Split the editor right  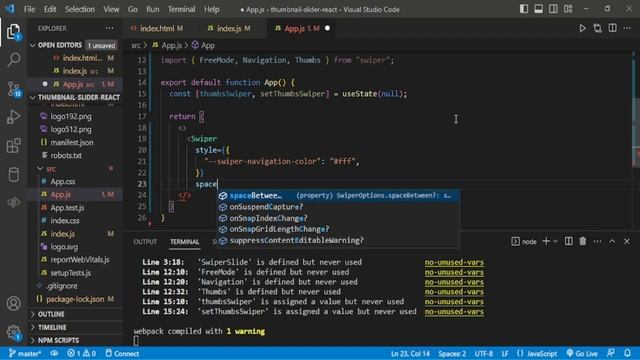(613, 28)
